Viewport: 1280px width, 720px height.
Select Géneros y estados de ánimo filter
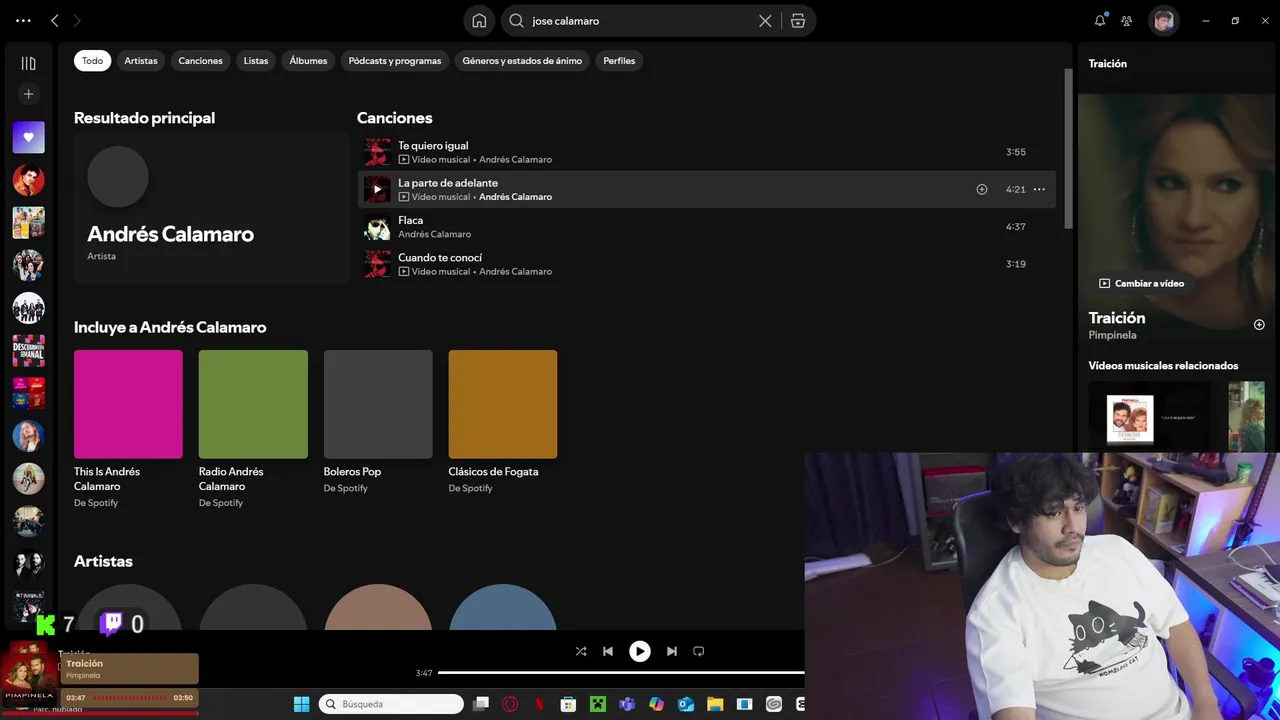point(522,61)
